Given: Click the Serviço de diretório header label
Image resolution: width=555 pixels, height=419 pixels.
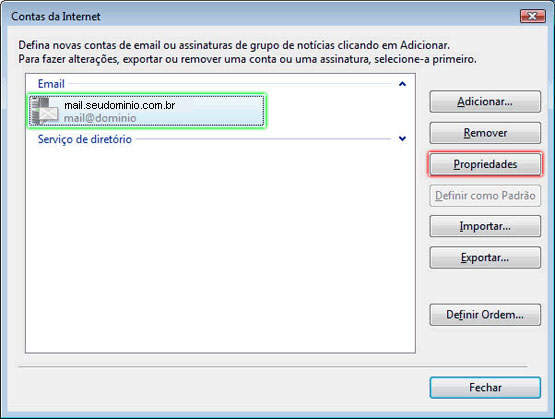Looking at the screenshot, I should click(85, 139).
